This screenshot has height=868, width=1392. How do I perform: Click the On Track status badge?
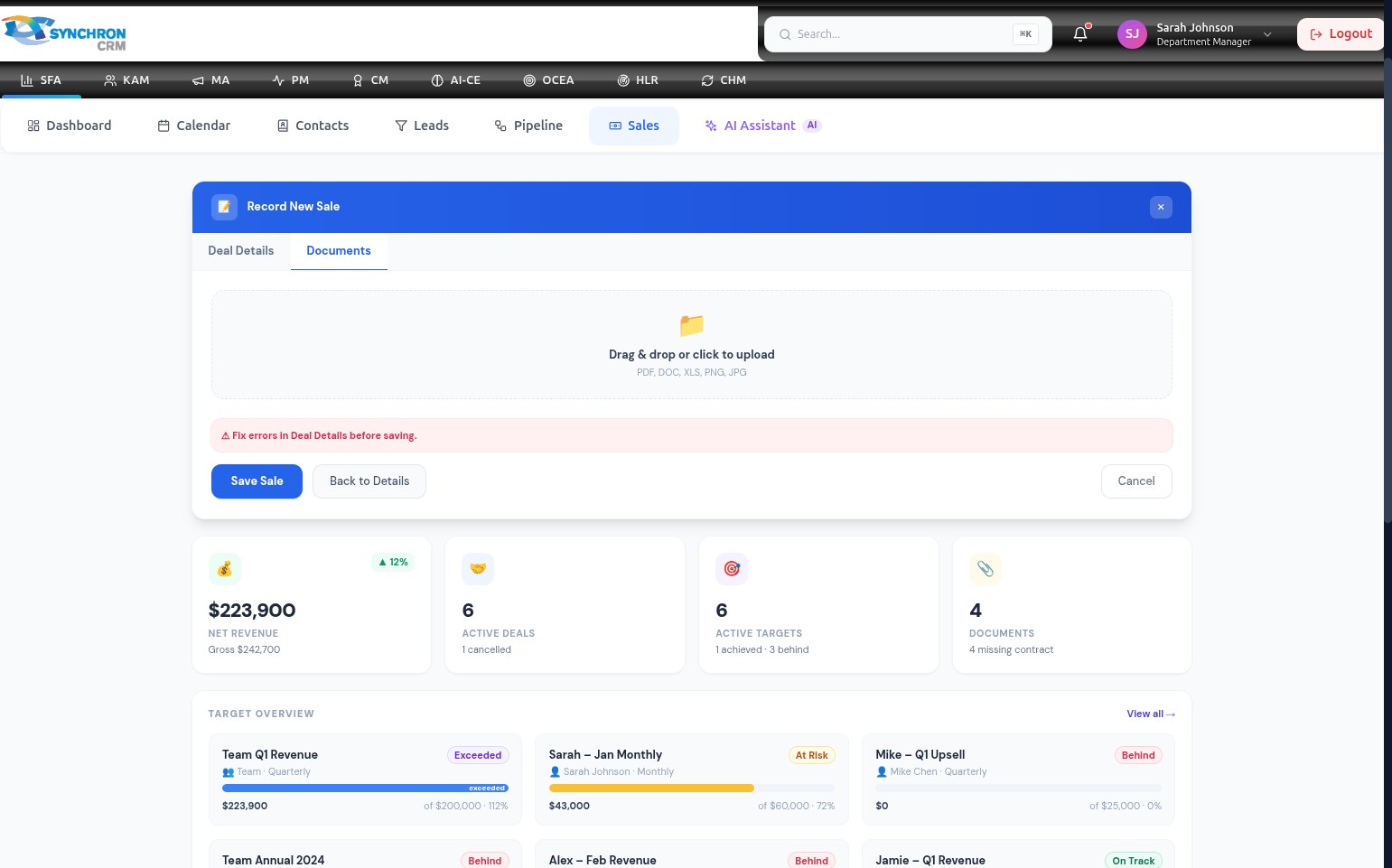(x=1134, y=861)
